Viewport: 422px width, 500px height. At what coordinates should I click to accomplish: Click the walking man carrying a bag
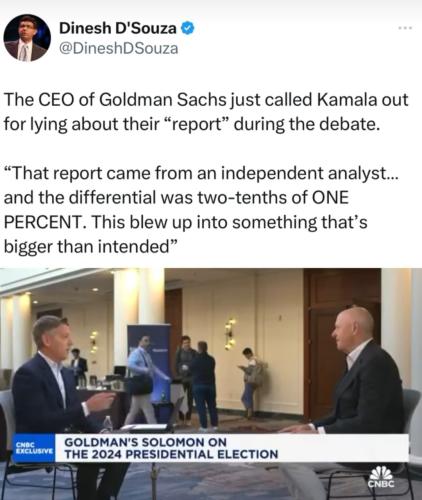click(x=142, y=380)
